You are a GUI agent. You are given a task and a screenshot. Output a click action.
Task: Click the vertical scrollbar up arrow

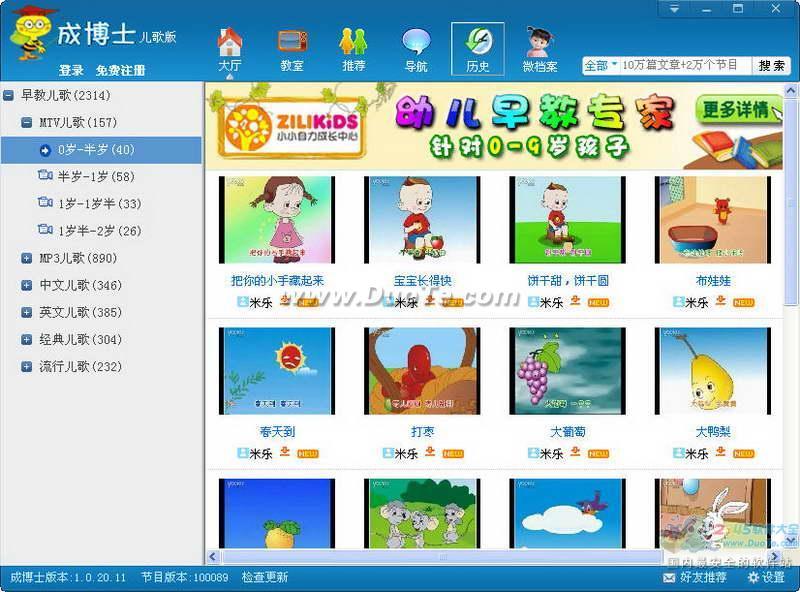pyautogui.click(x=791, y=91)
